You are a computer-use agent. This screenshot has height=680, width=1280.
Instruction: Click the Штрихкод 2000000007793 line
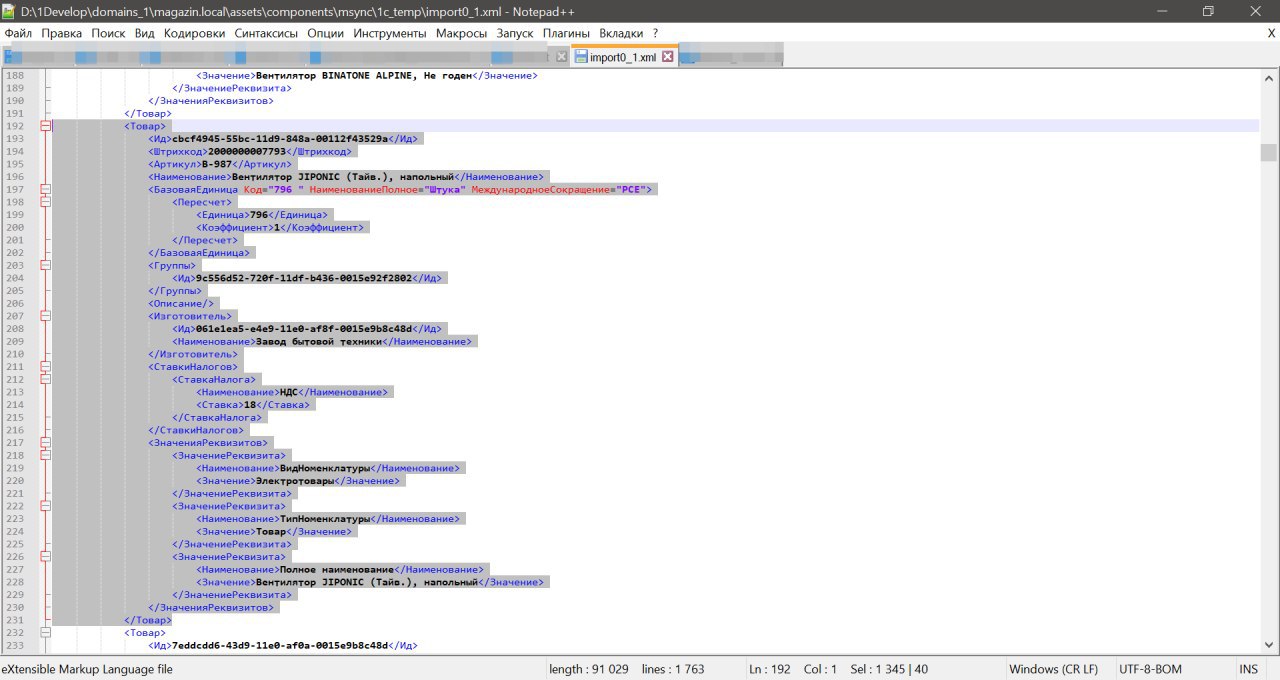tap(250, 151)
